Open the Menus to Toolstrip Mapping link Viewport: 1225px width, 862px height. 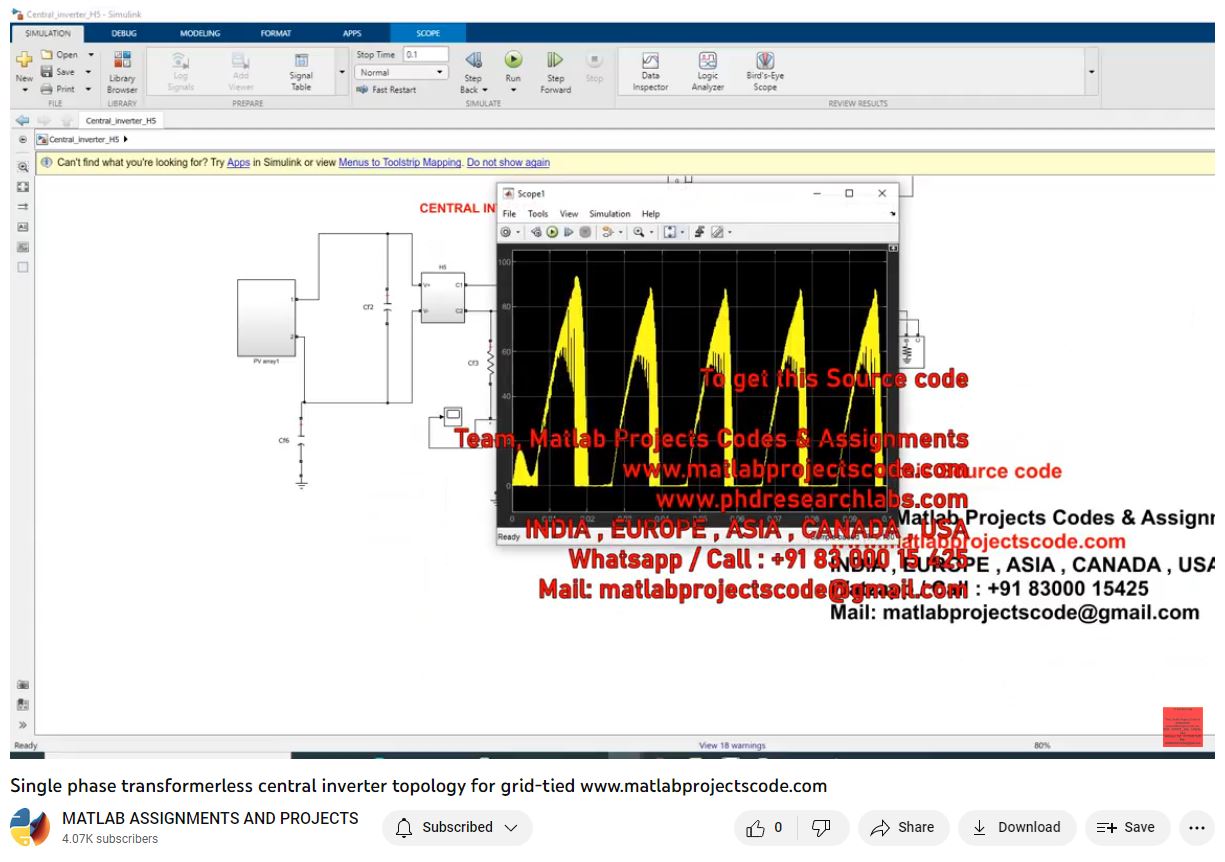coord(400,162)
